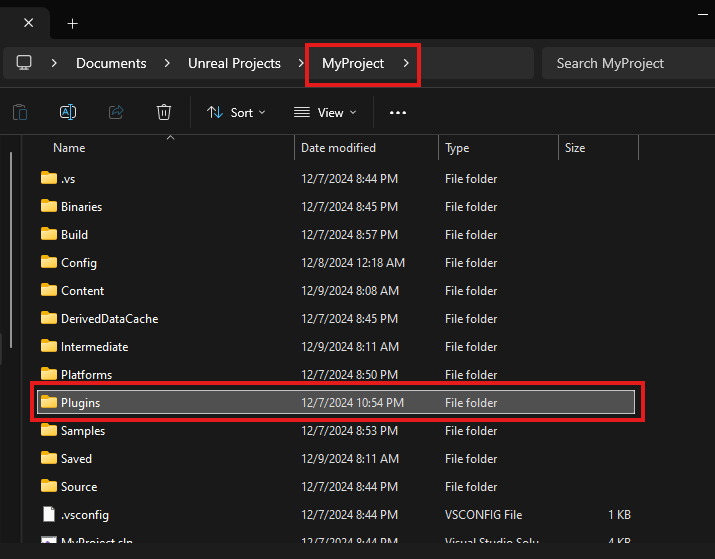Open a new tab with plus button

tap(72, 23)
